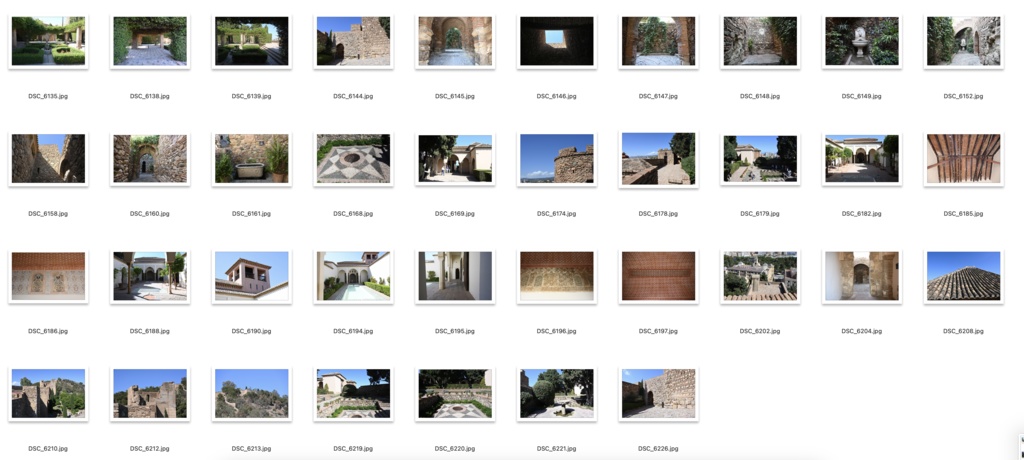The width and height of the screenshot is (1024, 460).
Task: Select the DSC_6185.jpg wooden ceiling thumbnail
Action: coord(963,159)
